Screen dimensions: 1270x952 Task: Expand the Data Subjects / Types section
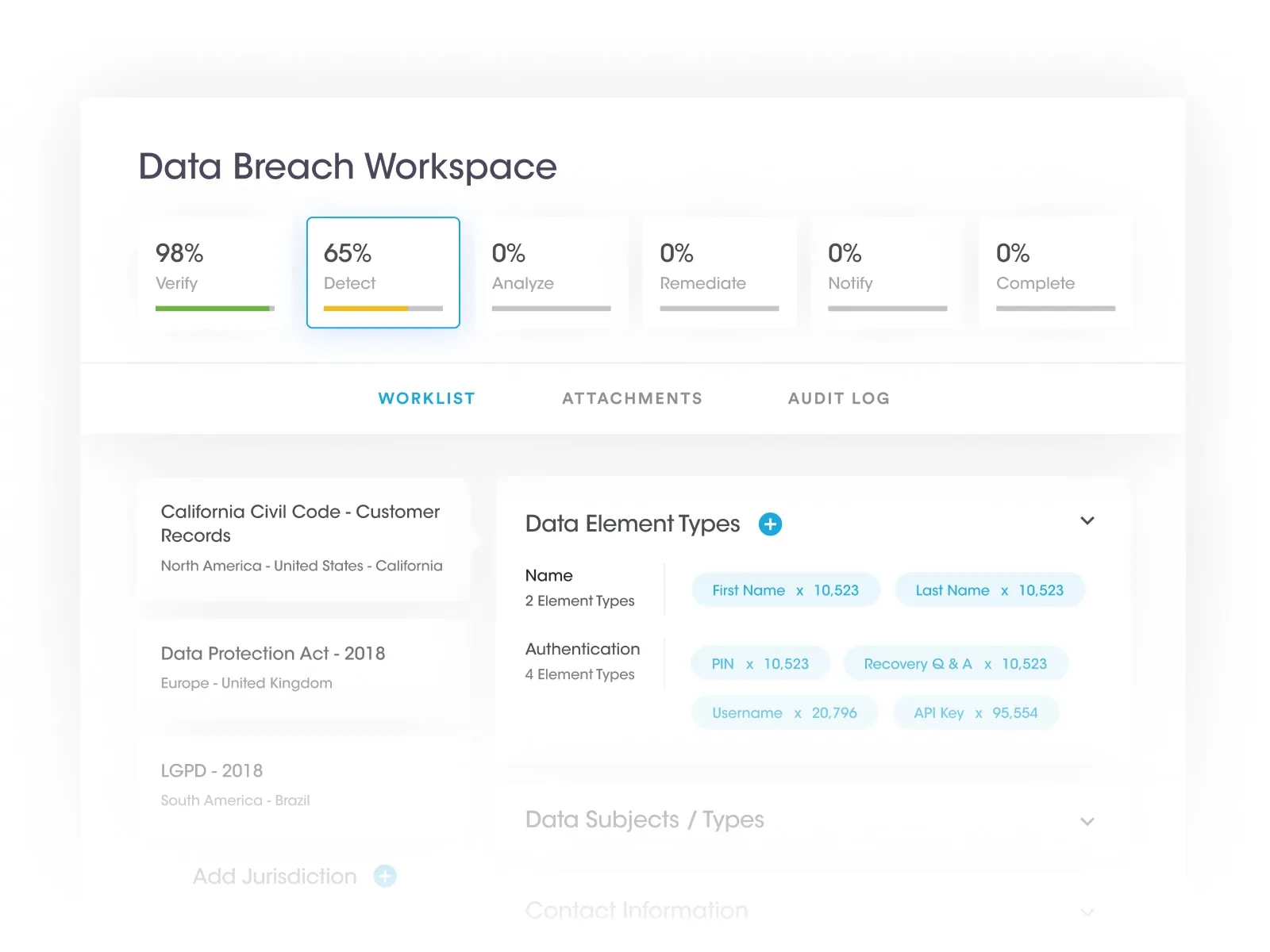(x=1087, y=821)
